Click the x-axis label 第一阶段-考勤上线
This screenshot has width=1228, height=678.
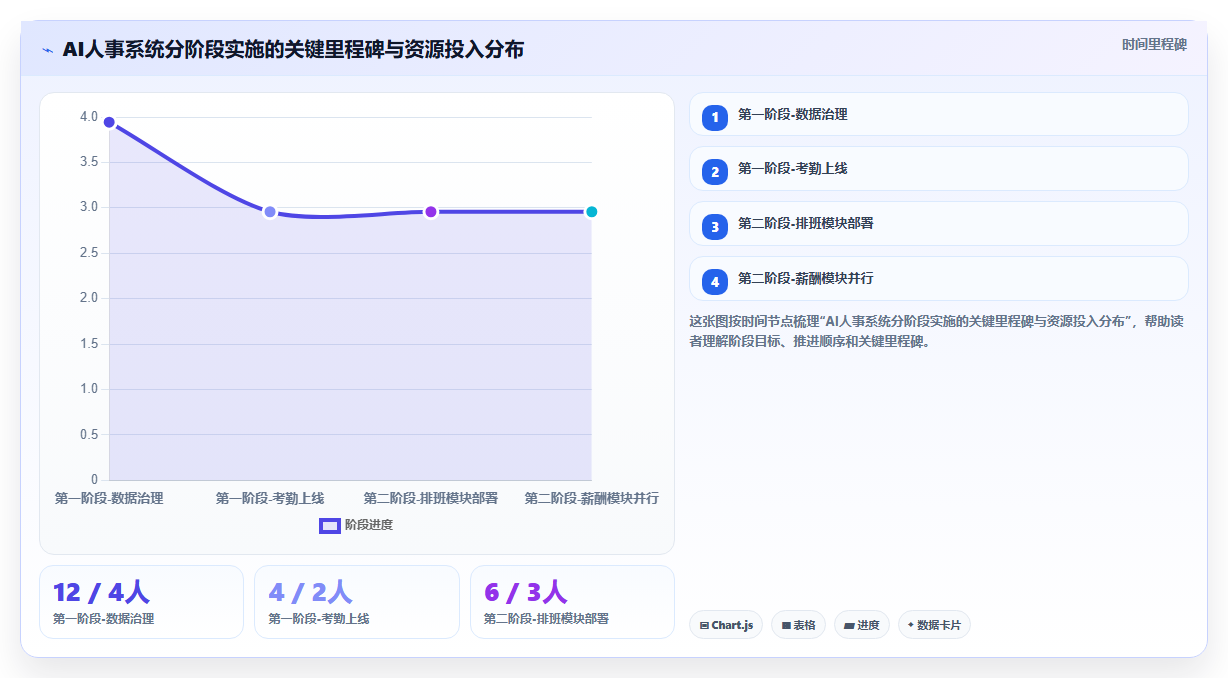[x=270, y=498]
